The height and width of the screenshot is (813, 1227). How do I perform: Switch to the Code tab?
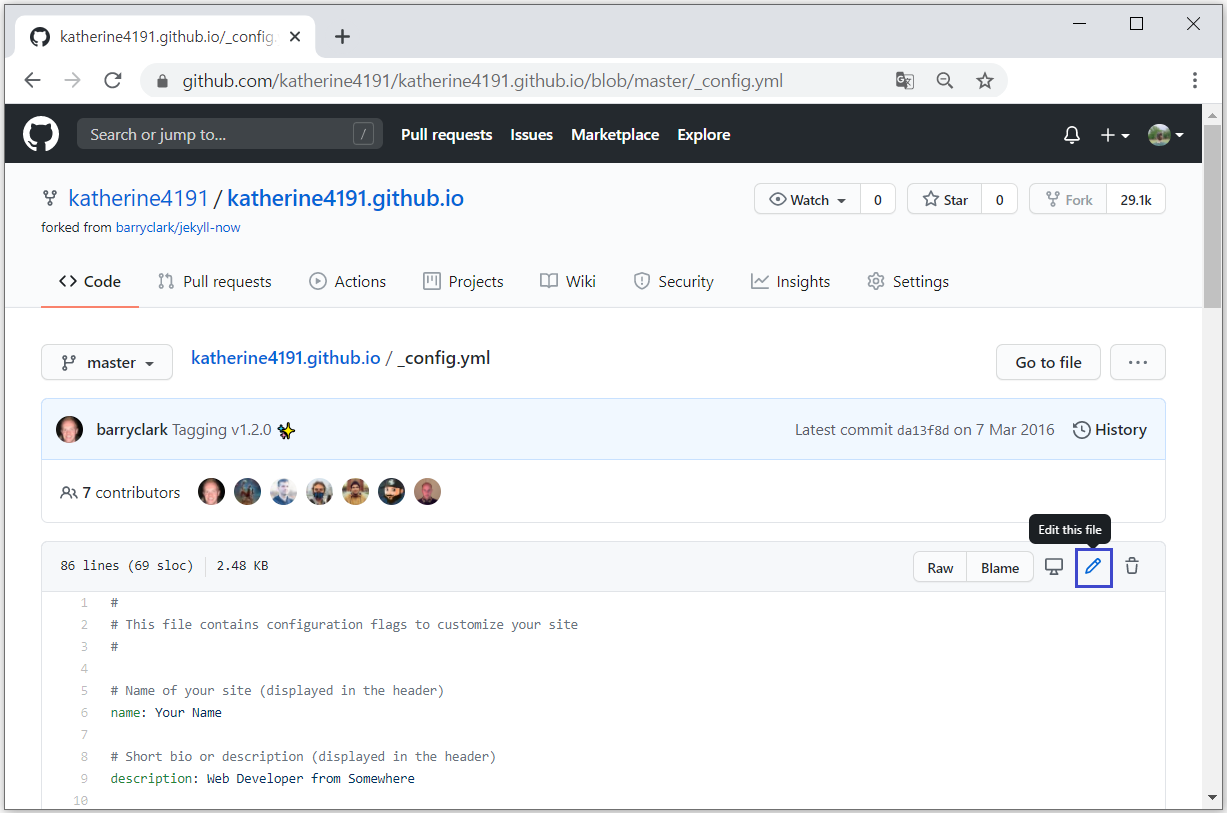coord(90,282)
